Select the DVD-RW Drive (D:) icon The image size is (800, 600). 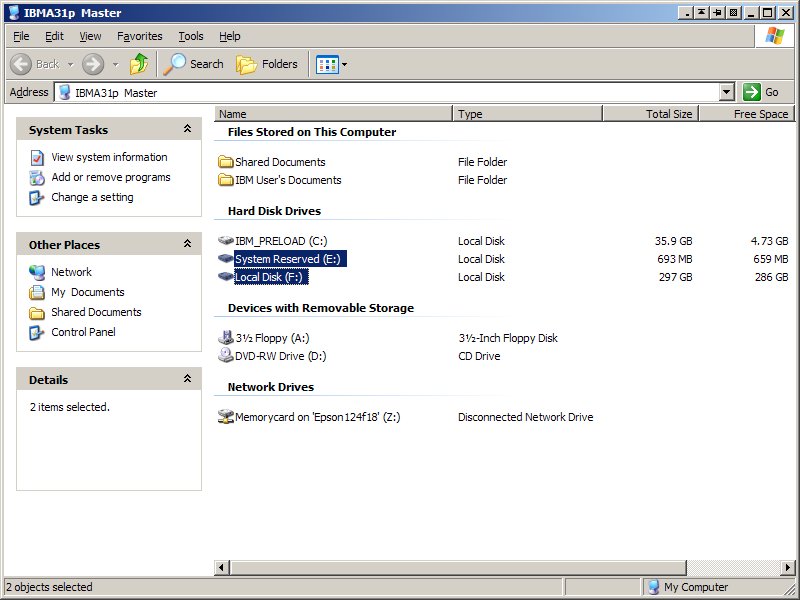point(225,356)
